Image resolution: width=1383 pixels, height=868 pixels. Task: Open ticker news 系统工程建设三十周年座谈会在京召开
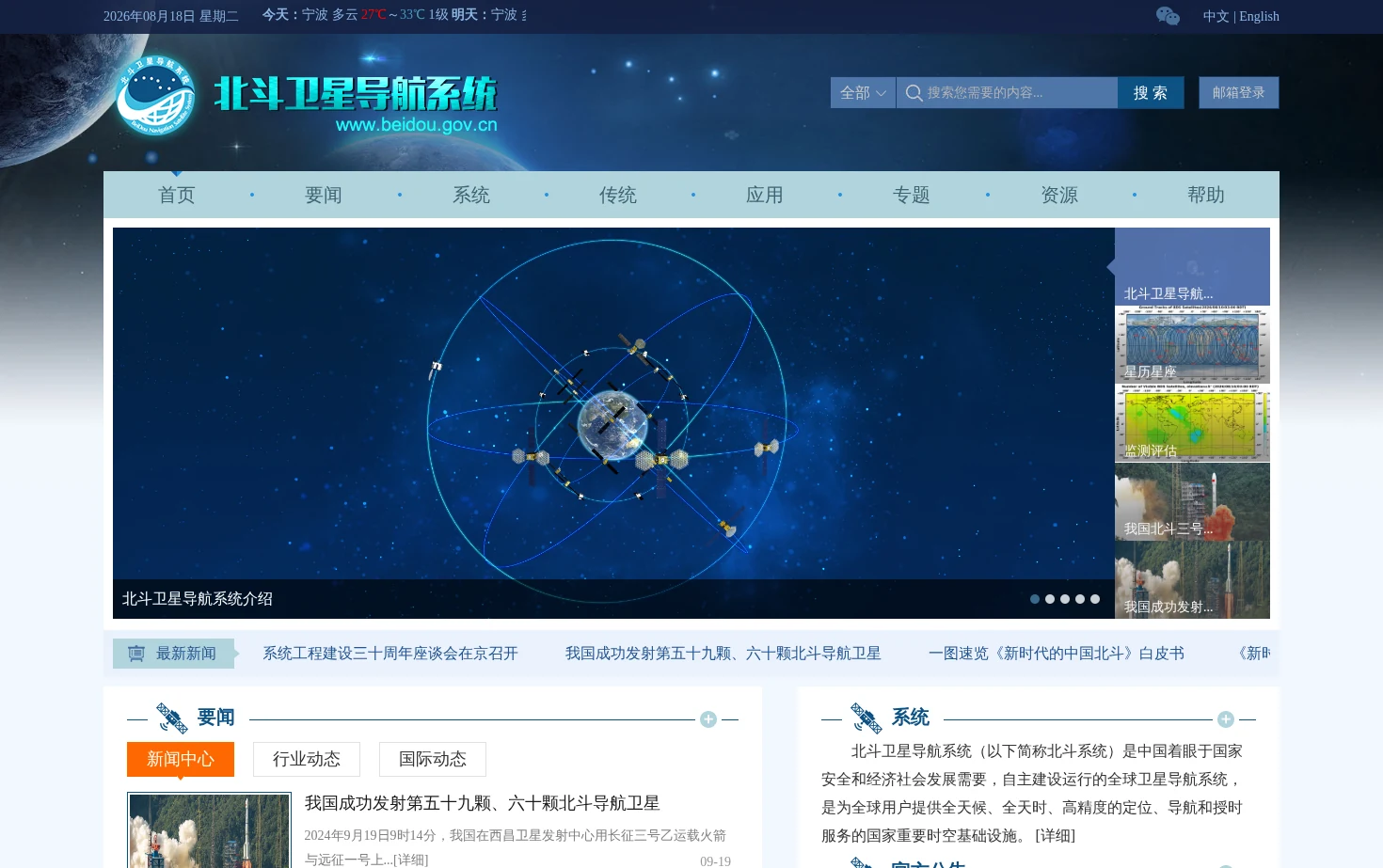click(x=390, y=654)
